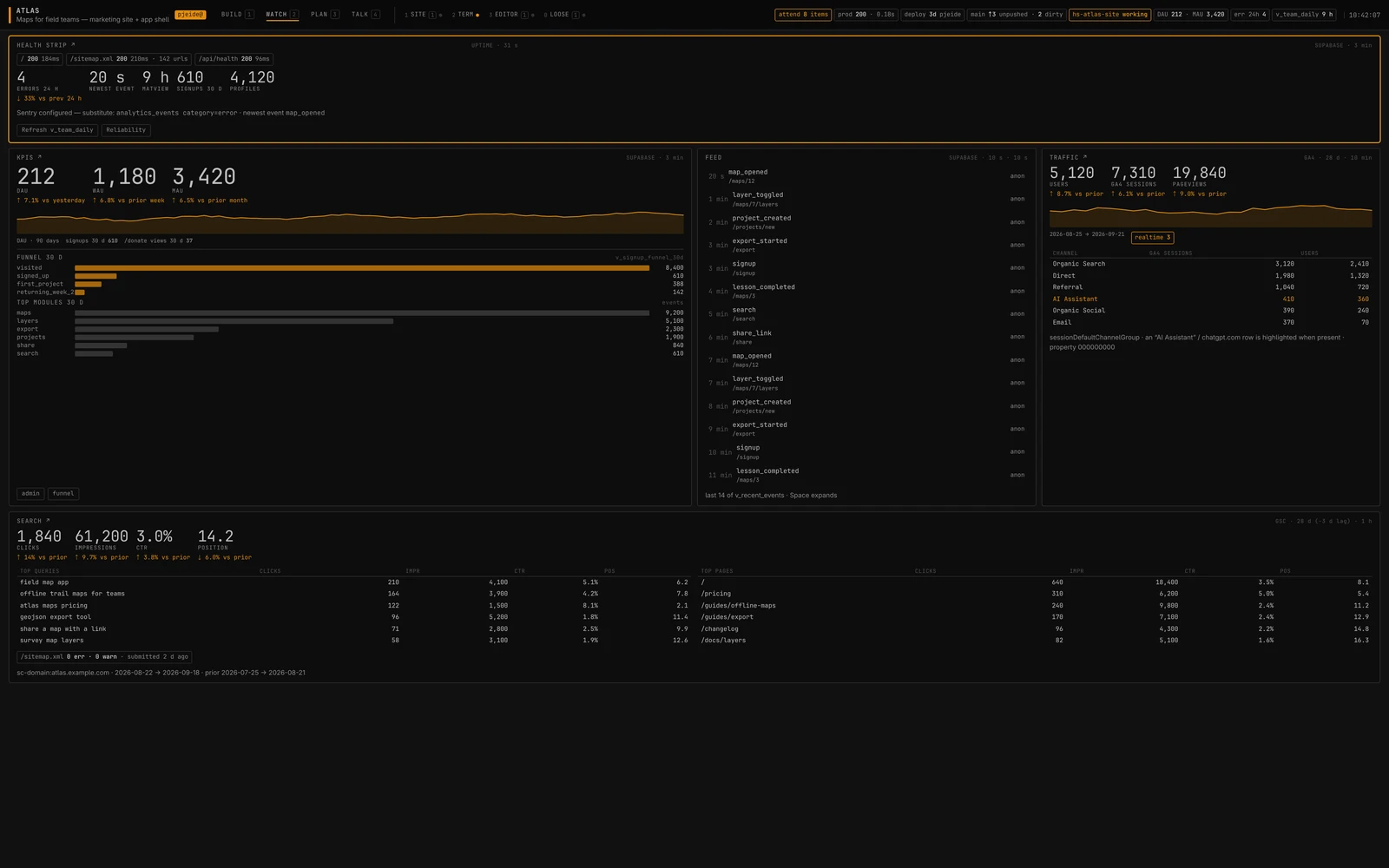
Task: Click the 'realtime 3' badge
Action: point(1152,237)
